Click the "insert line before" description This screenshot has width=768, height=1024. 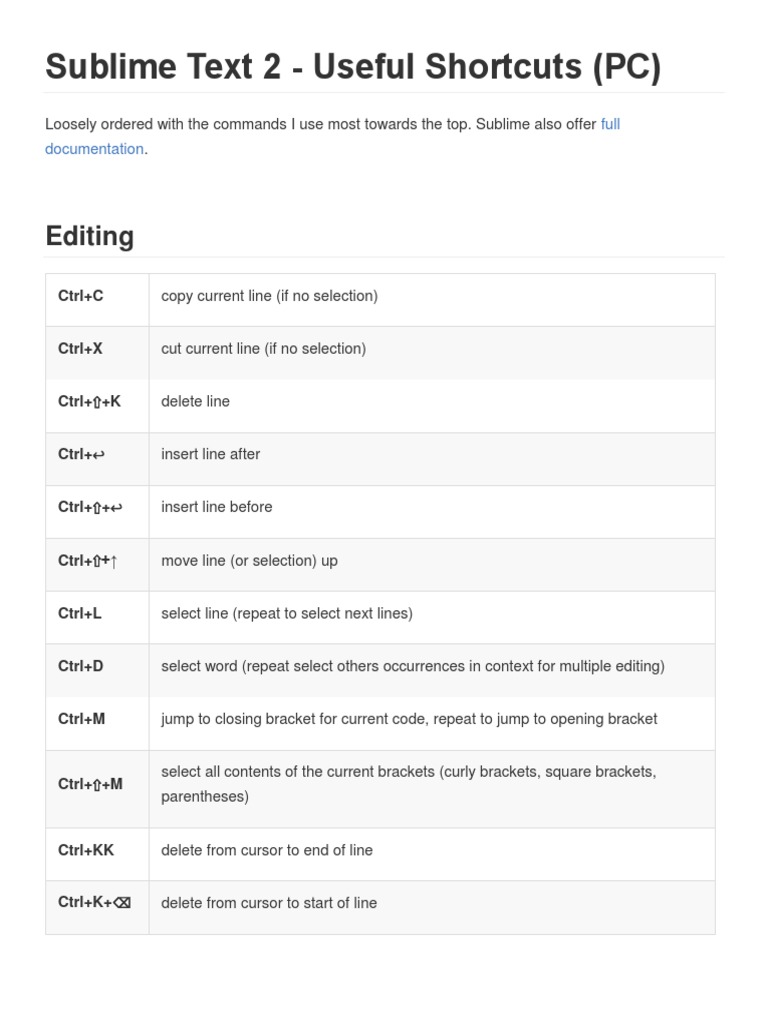click(x=216, y=507)
